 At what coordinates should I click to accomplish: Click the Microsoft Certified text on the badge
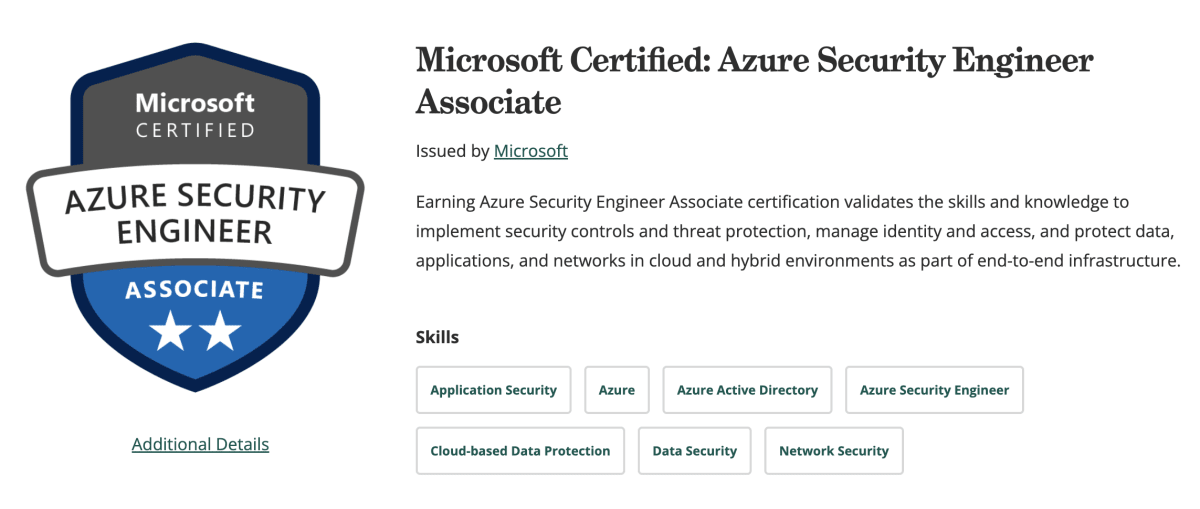click(x=195, y=115)
